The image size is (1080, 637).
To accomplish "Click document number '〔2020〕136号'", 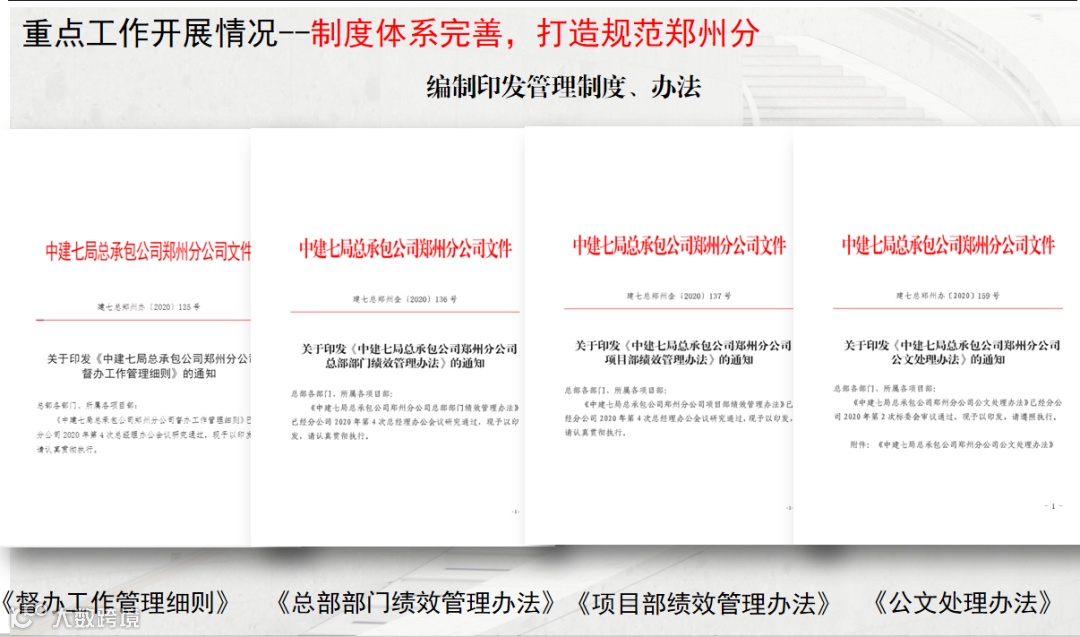I will (x=430, y=300).
